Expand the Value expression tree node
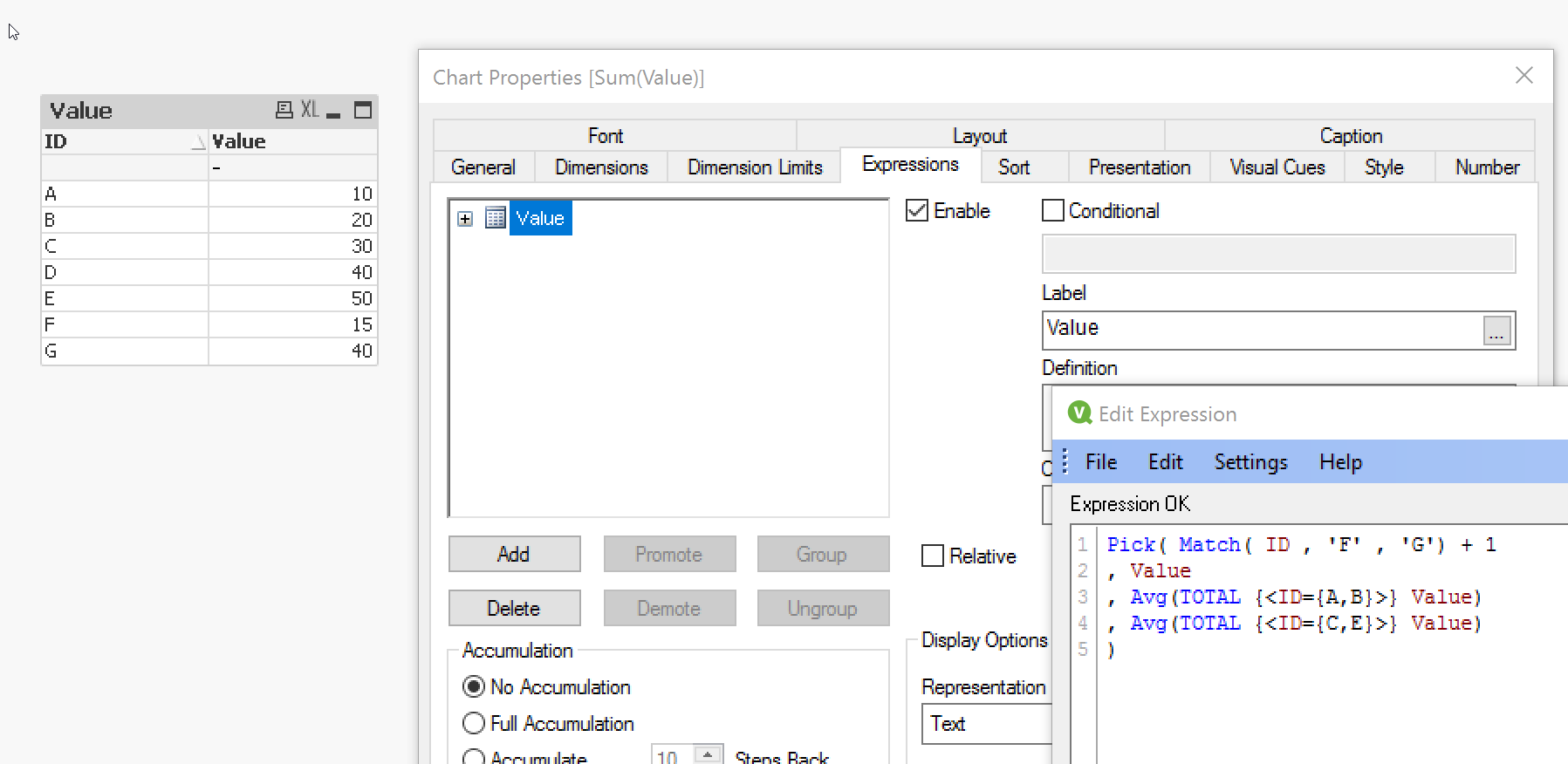Viewport: 1568px width, 764px height. [465, 219]
